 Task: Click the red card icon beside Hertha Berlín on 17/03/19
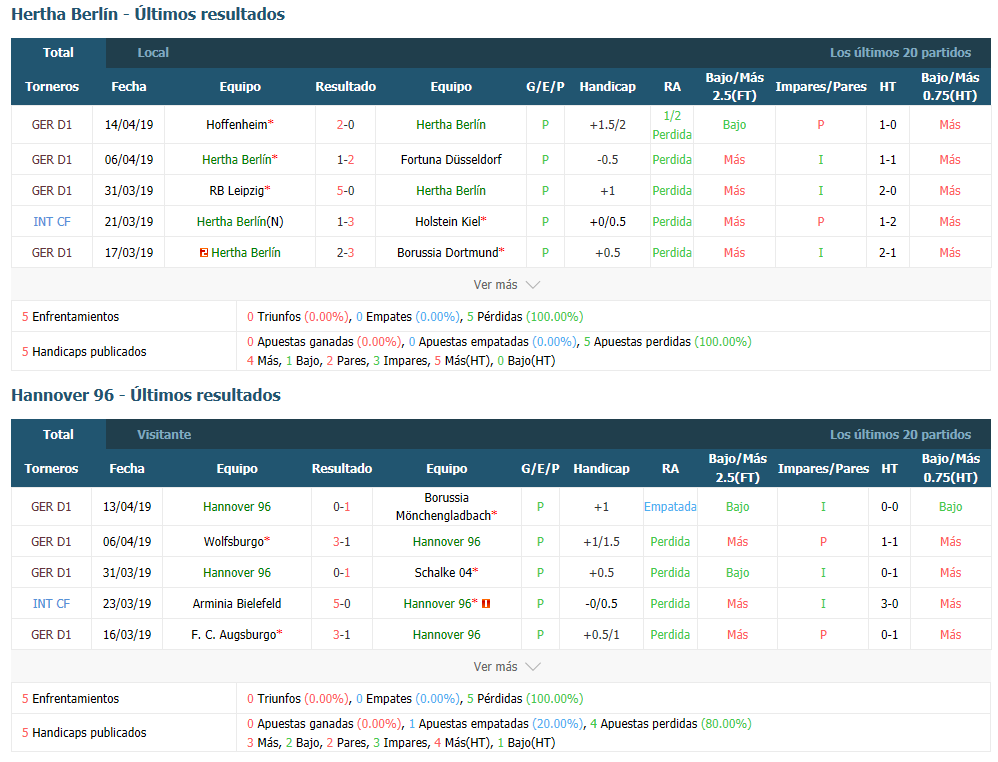click(204, 253)
